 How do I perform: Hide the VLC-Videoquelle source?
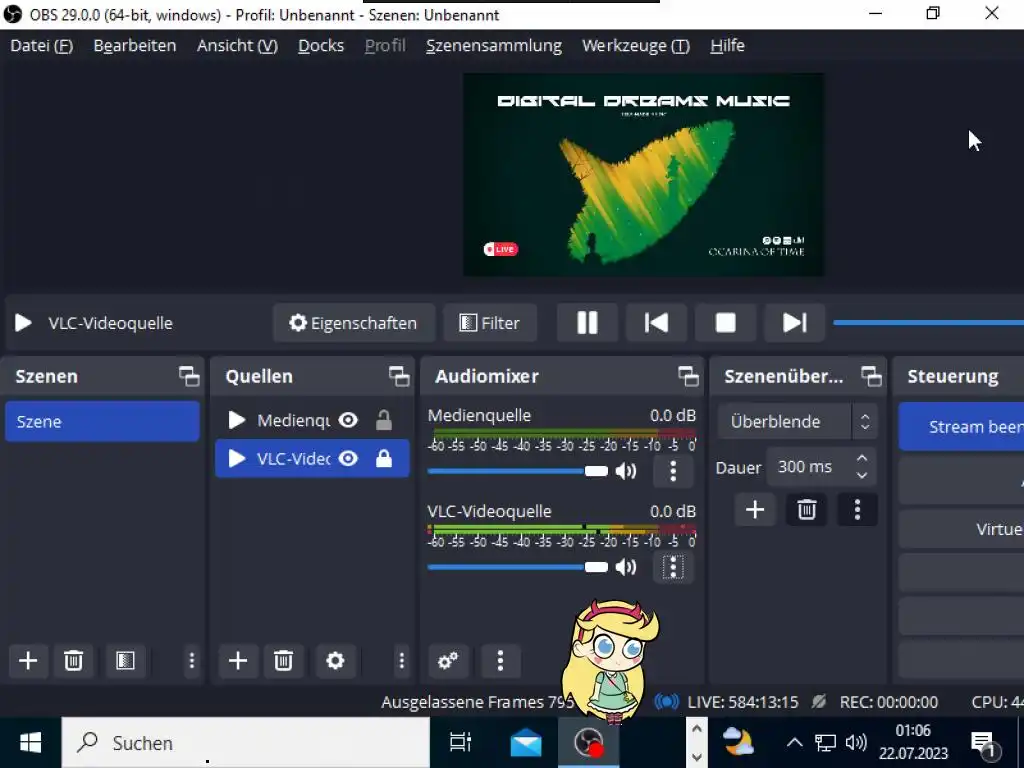[348, 458]
